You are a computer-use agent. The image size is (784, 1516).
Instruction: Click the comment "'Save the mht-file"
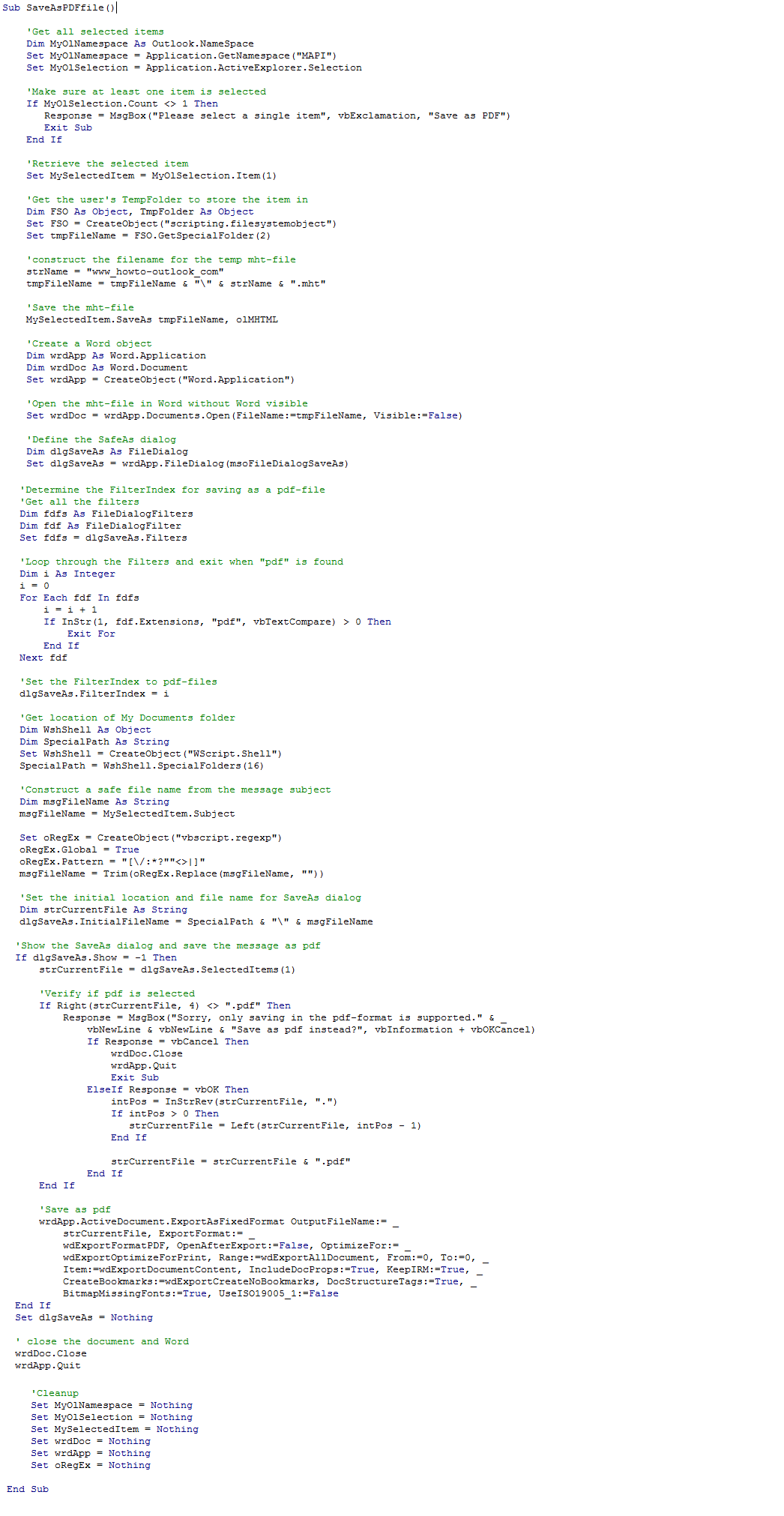pyautogui.click(x=80, y=307)
